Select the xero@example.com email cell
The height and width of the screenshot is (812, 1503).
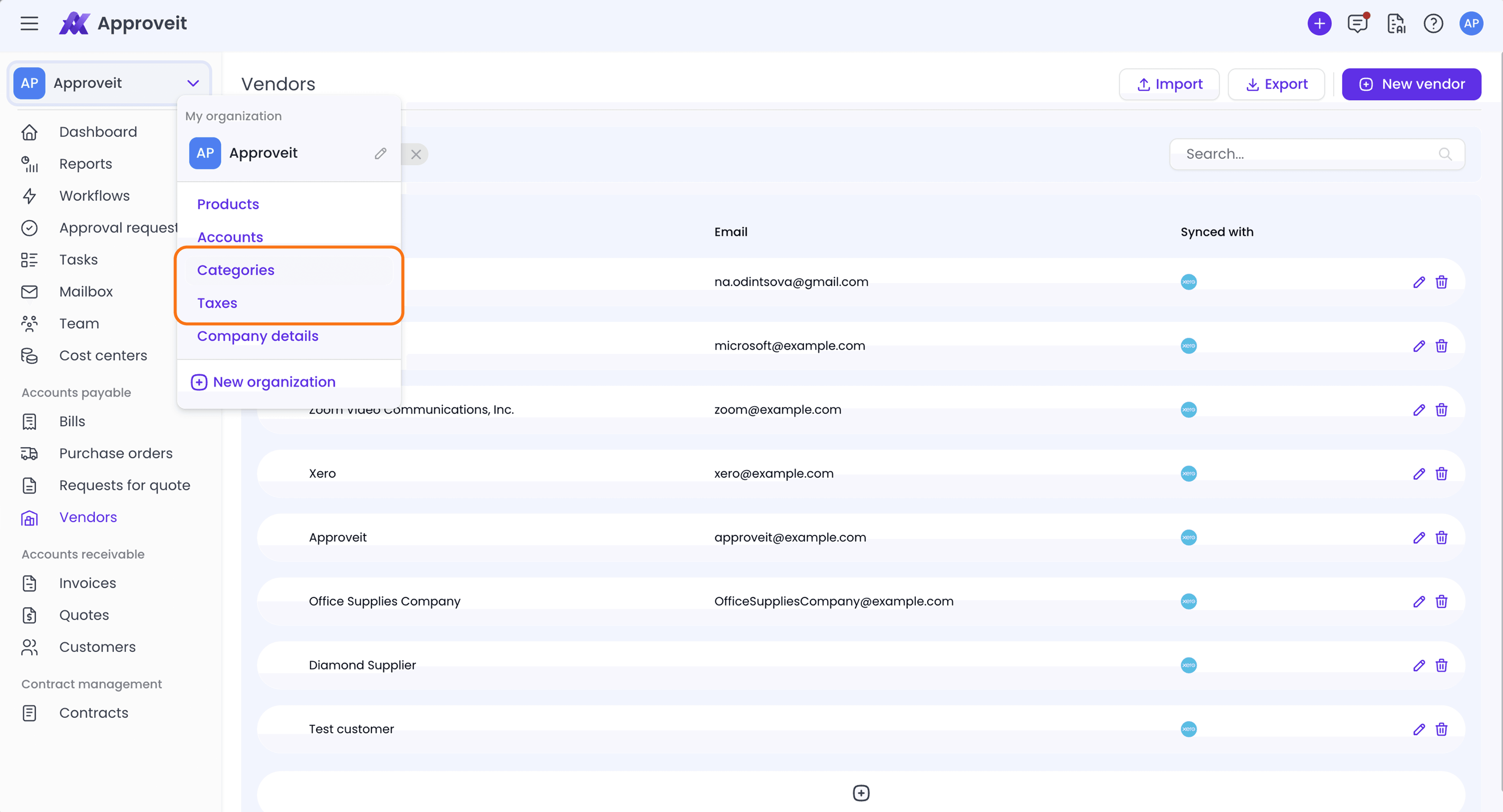tap(774, 474)
